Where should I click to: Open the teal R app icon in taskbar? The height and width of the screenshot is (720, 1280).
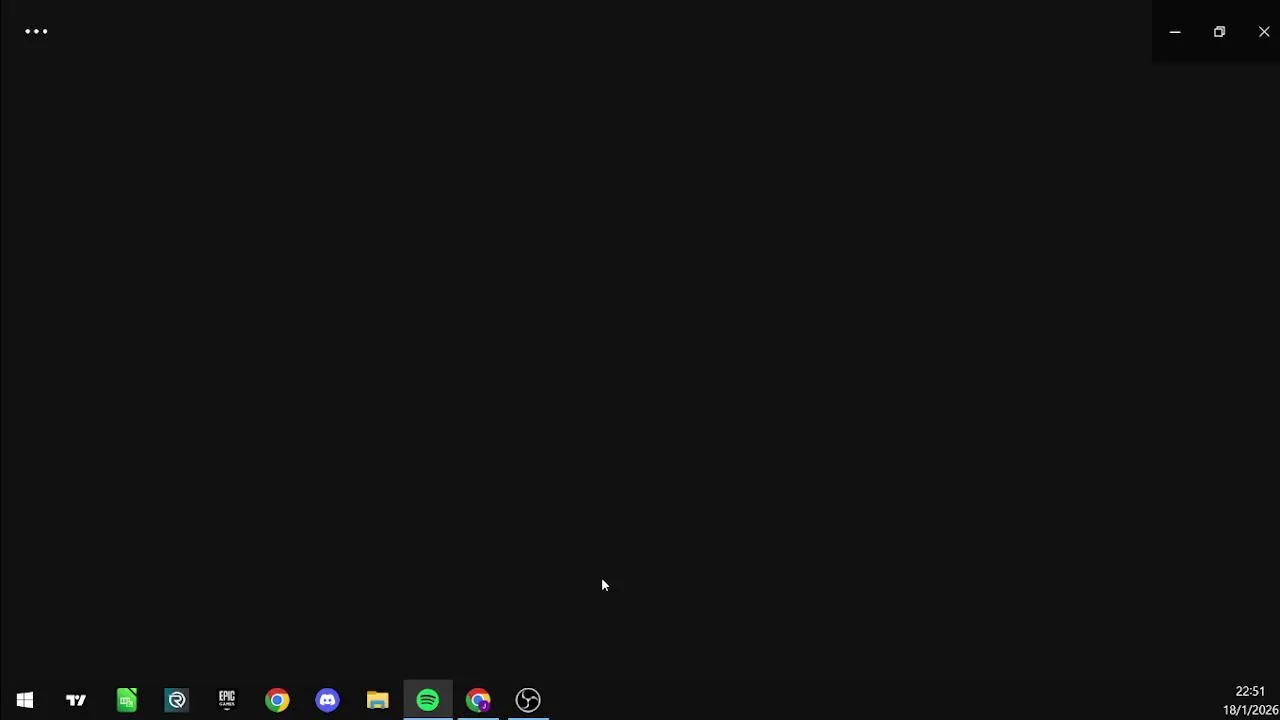(x=177, y=700)
